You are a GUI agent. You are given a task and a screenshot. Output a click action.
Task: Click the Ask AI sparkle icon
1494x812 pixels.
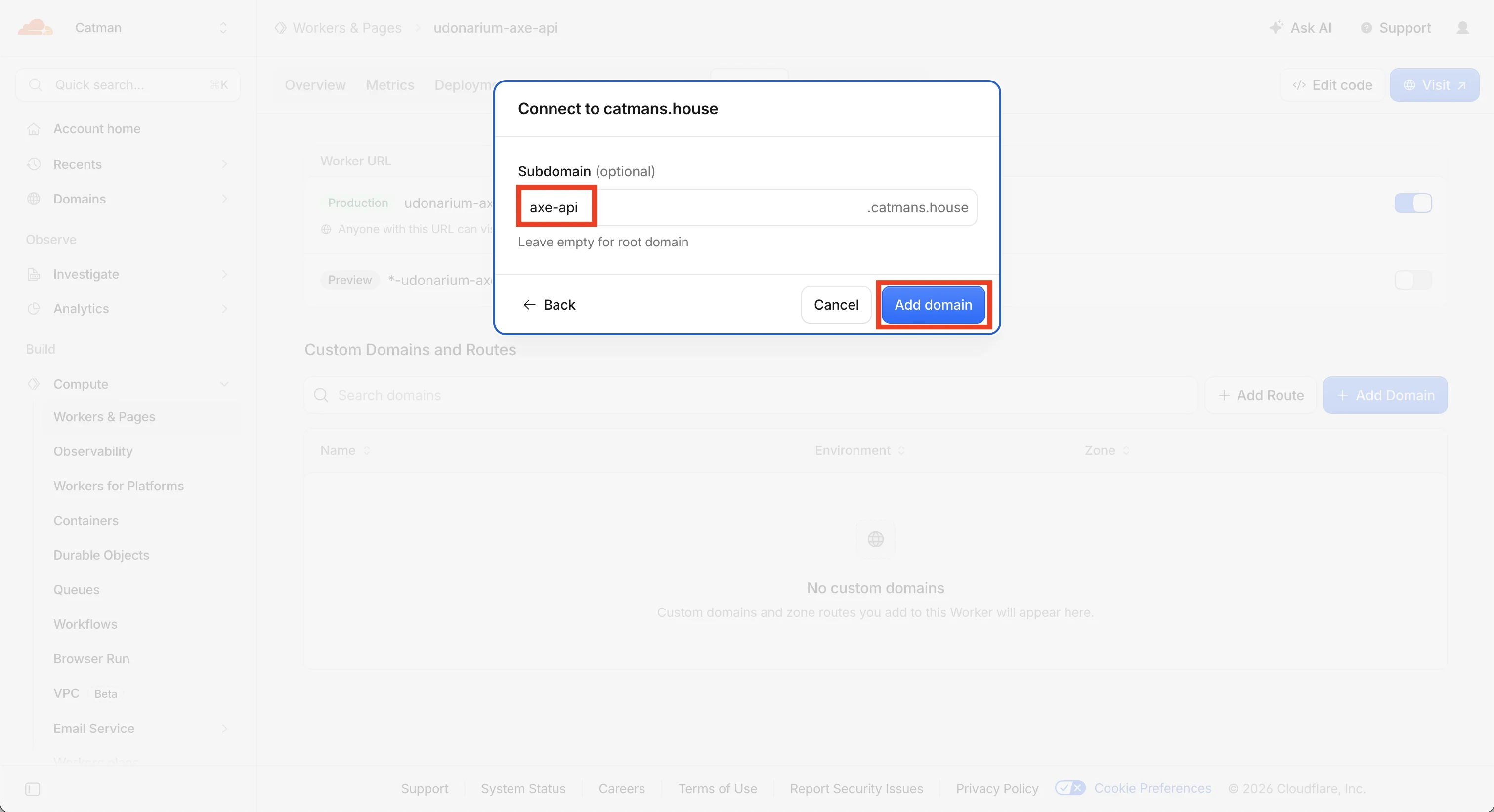point(1276,27)
